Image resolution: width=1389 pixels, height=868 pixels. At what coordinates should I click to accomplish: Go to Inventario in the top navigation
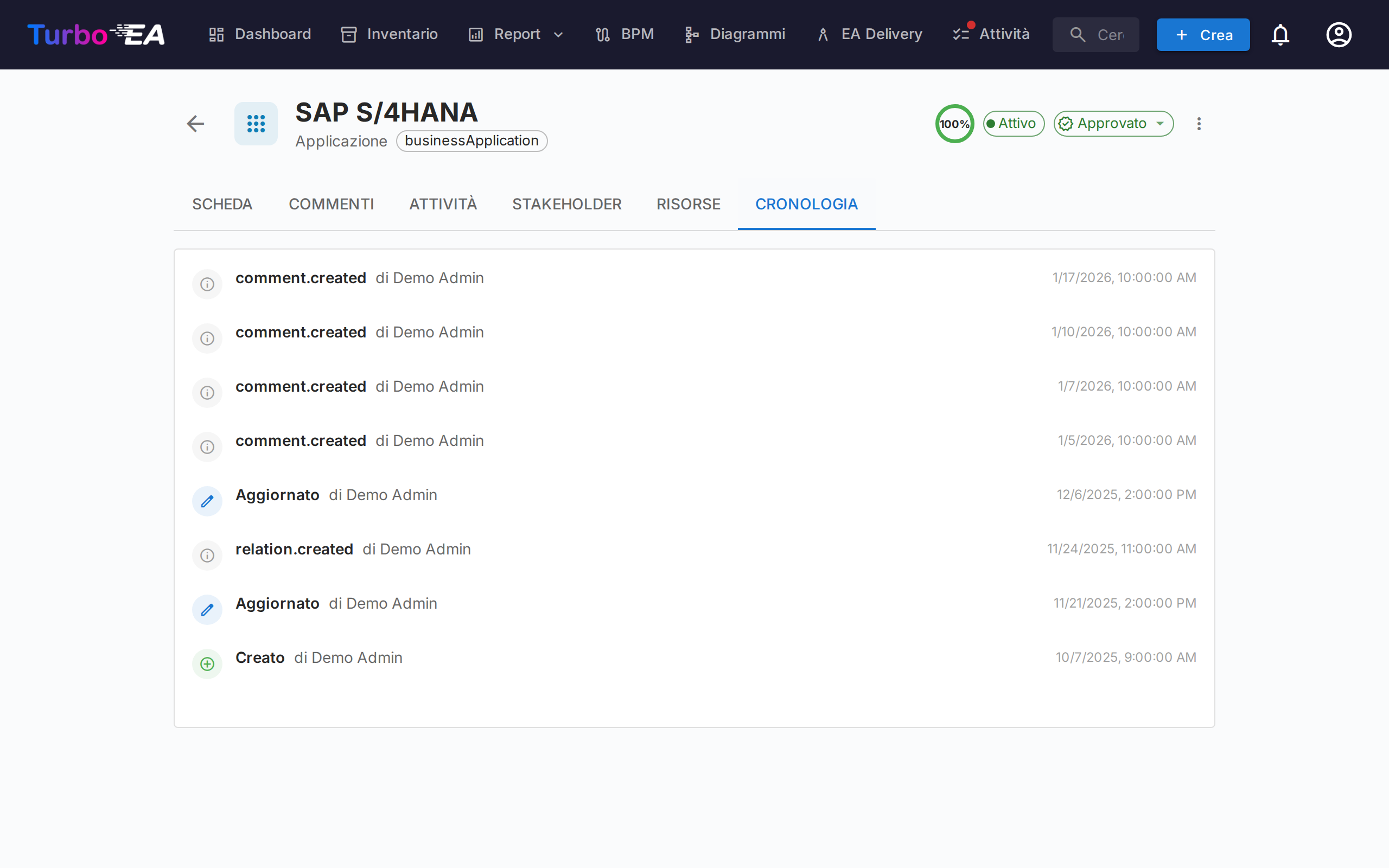tap(389, 35)
